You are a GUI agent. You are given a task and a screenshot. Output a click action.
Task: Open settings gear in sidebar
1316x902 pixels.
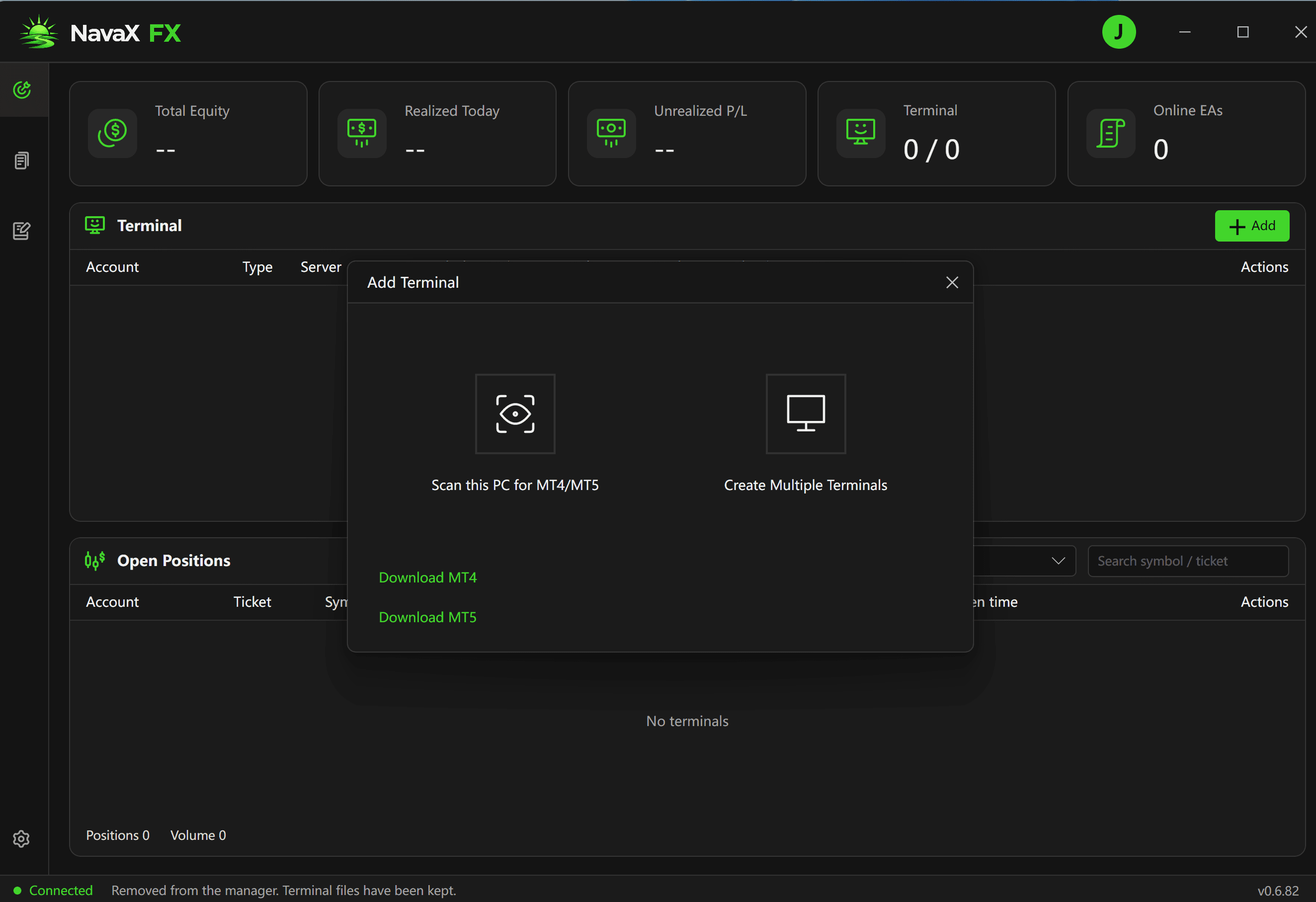[x=21, y=838]
